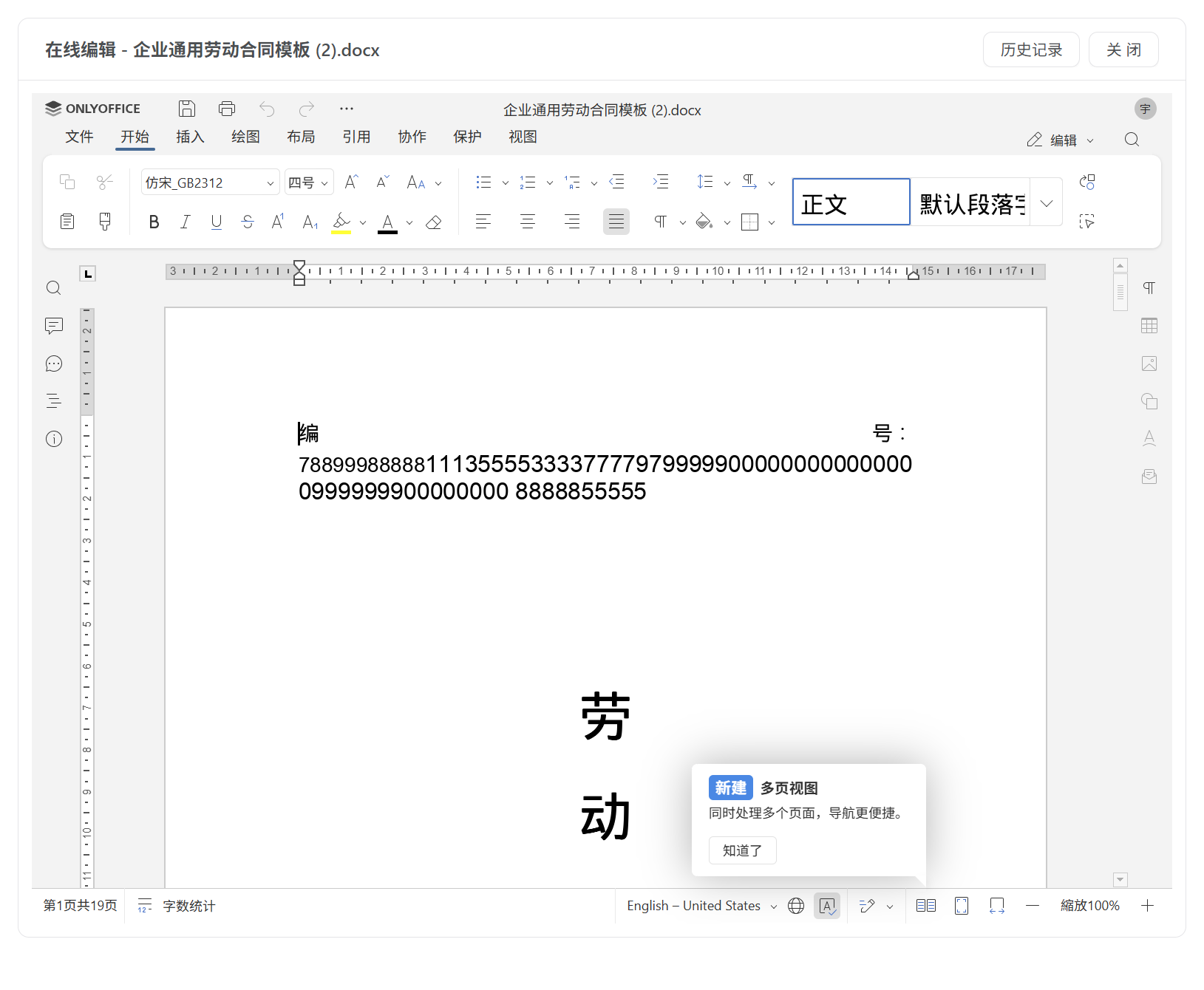Toggle italic formatting

[x=185, y=222]
